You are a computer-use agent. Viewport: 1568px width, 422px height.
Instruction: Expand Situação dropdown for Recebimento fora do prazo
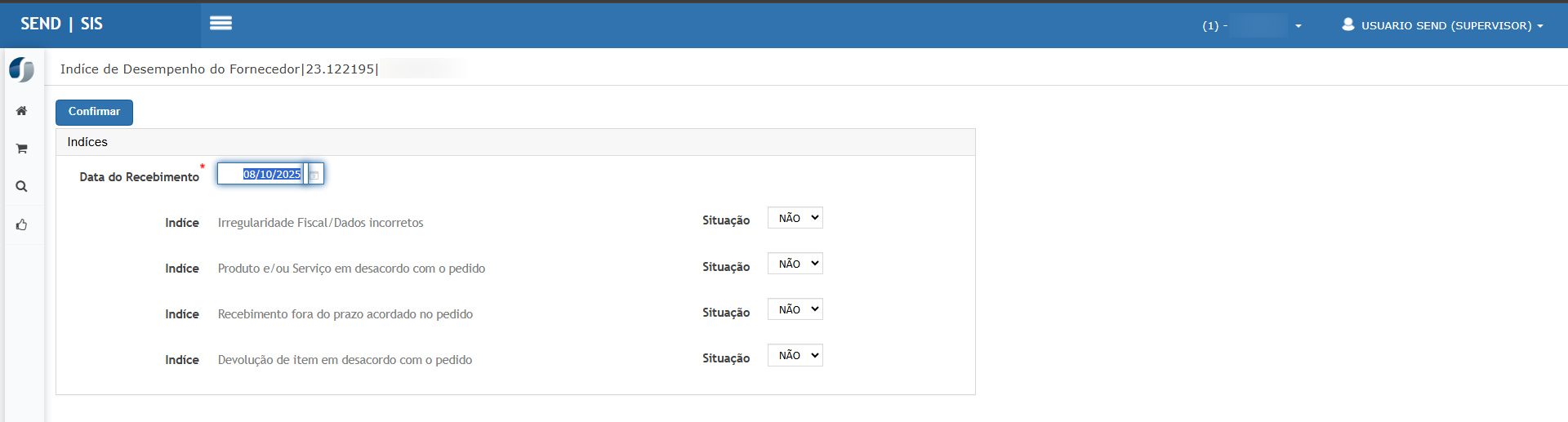[x=795, y=309]
